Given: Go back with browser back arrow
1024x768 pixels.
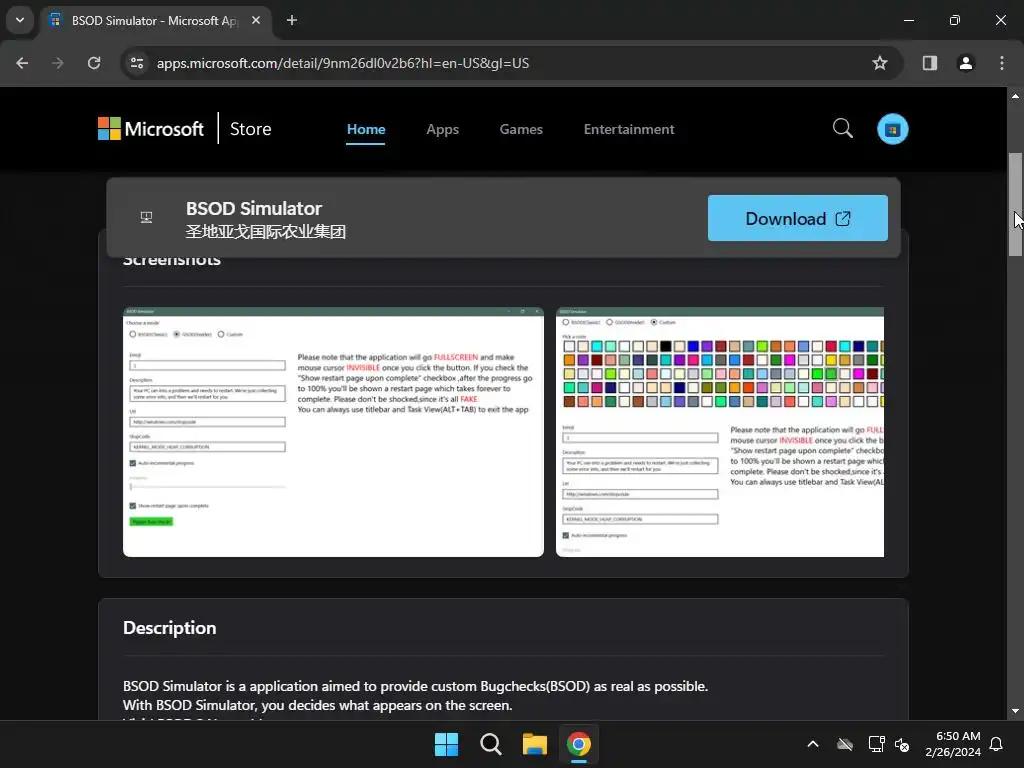Looking at the screenshot, I should tap(22, 63).
